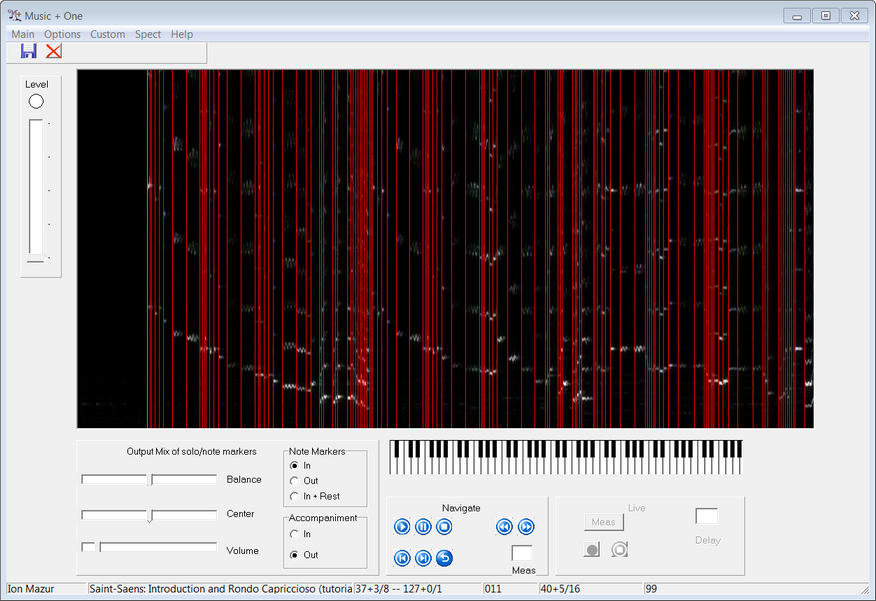Pause playback using the Navigate pause icon
The image size is (876, 601).
click(423, 527)
